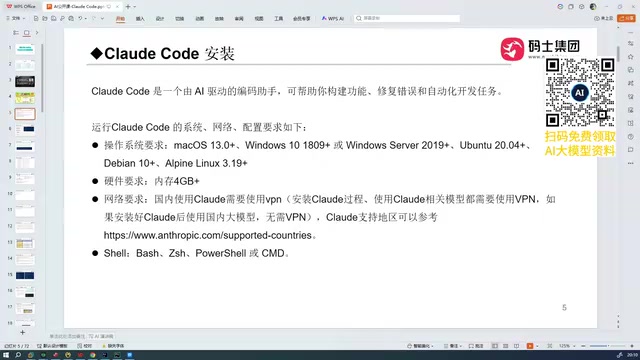Click the help question icon in right sidebar
Viewport: 640px width, 360px height.
click(x=631, y=136)
